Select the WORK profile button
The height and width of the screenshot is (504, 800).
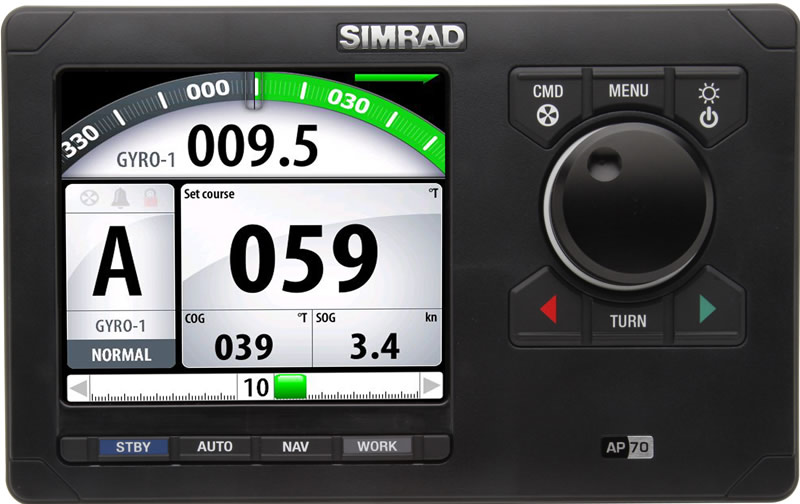(377, 446)
